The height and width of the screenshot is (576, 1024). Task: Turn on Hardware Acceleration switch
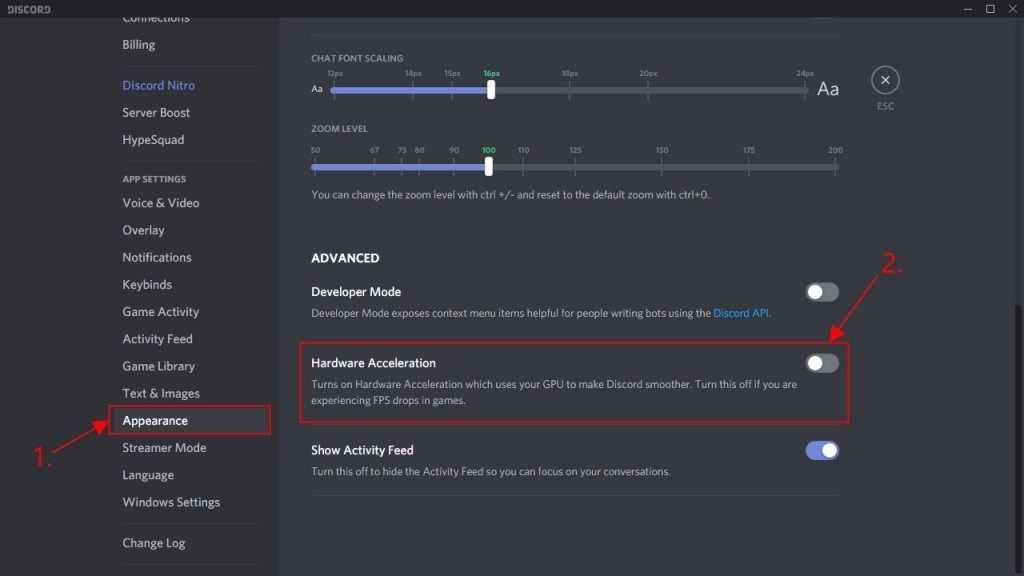[x=822, y=363]
